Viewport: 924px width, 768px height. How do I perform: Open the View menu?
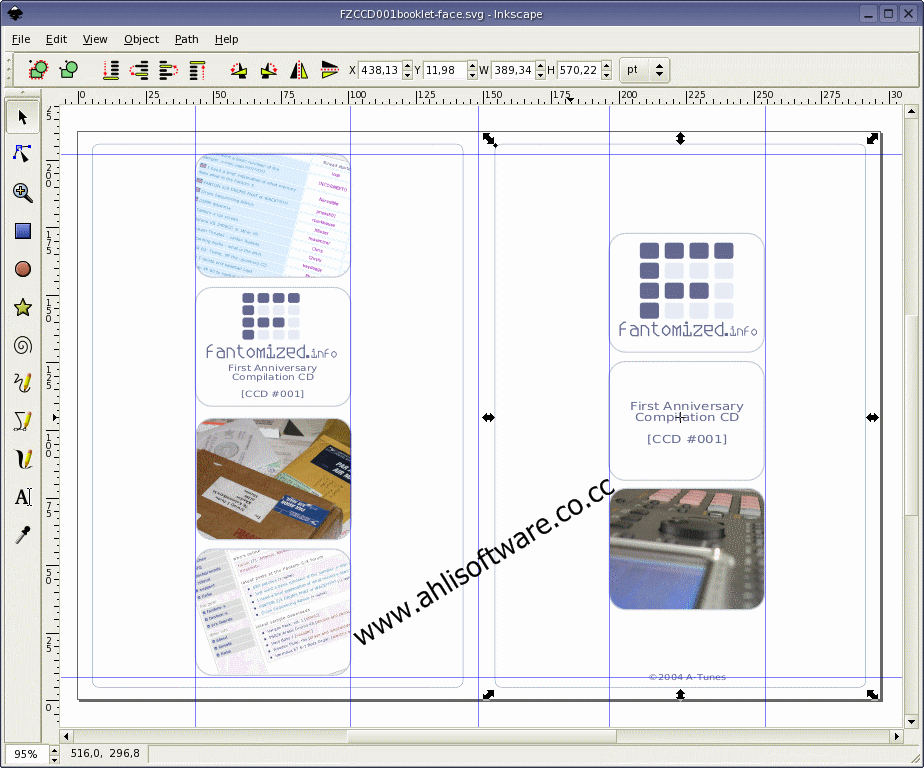point(95,39)
